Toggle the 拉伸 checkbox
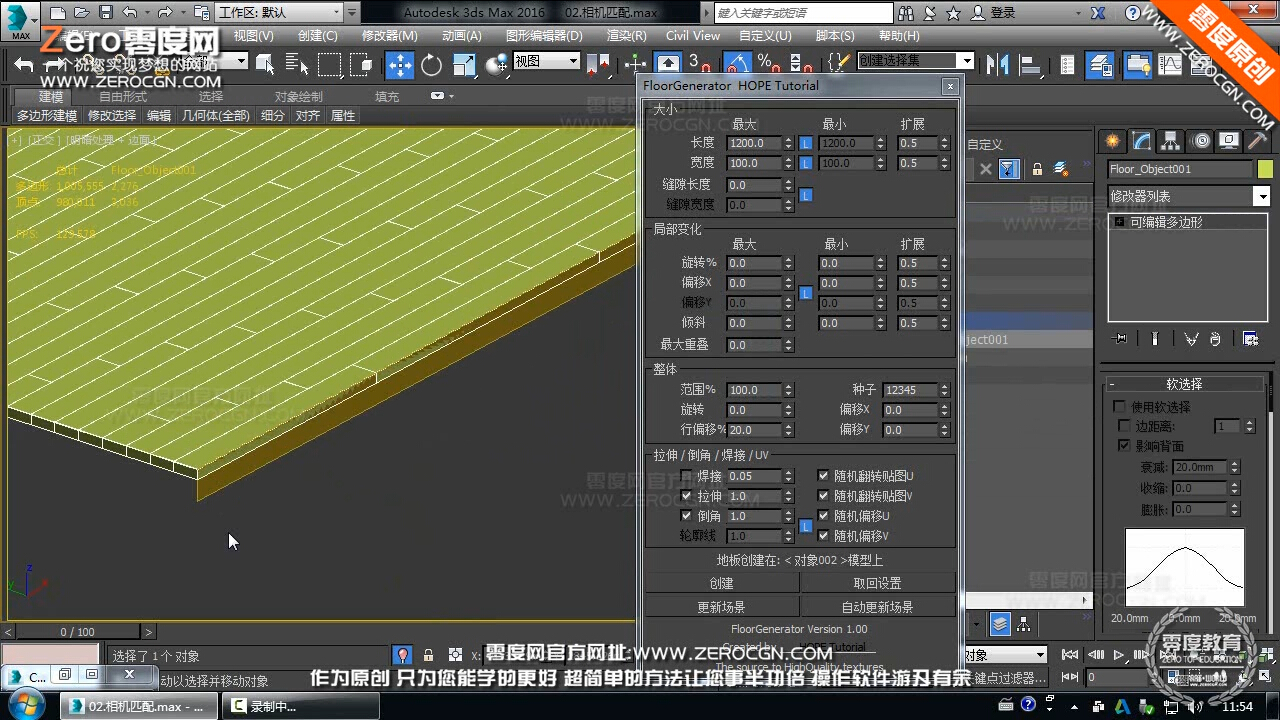 [686, 496]
